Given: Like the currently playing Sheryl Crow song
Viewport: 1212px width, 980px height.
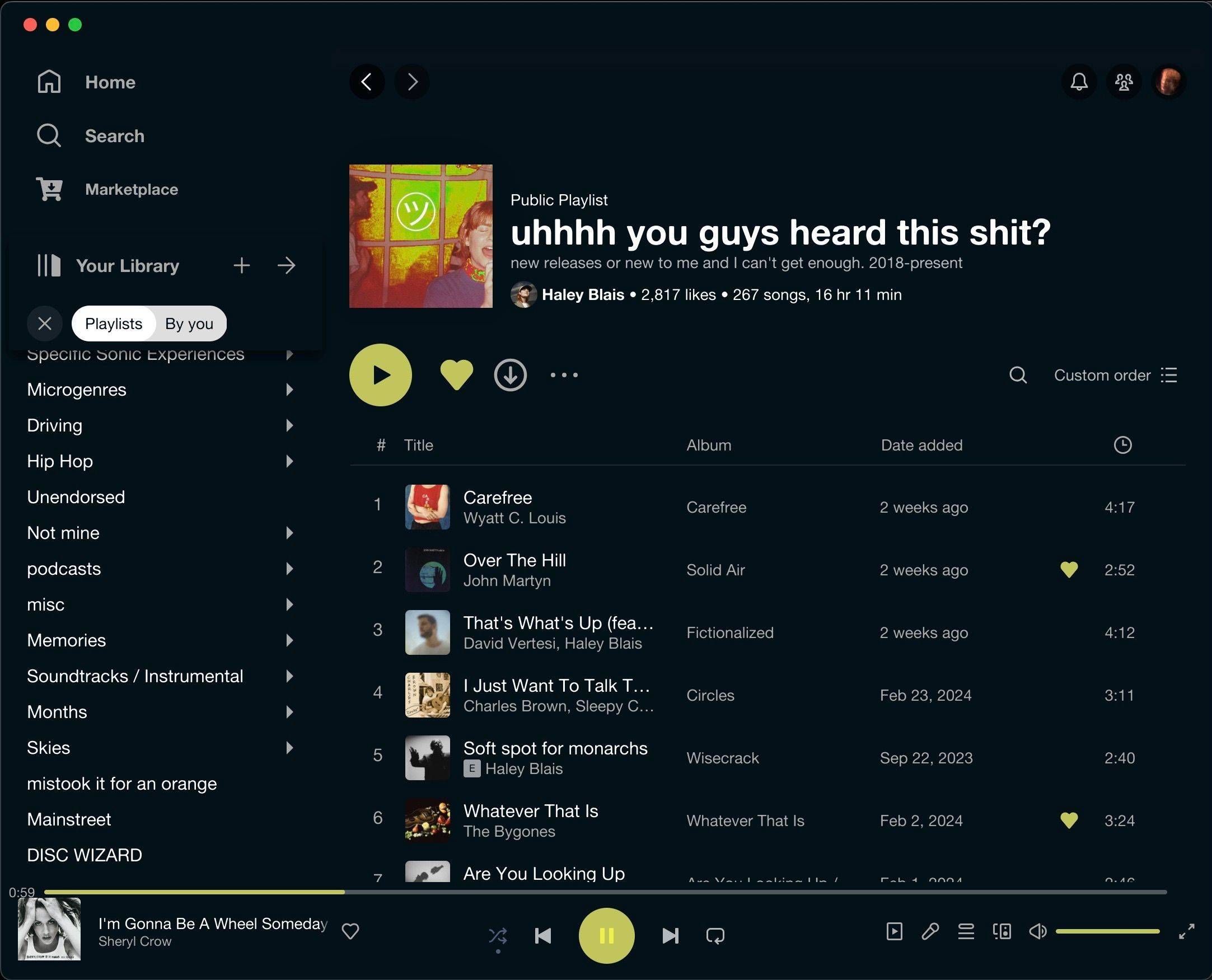Looking at the screenshot, I should 350,931.
